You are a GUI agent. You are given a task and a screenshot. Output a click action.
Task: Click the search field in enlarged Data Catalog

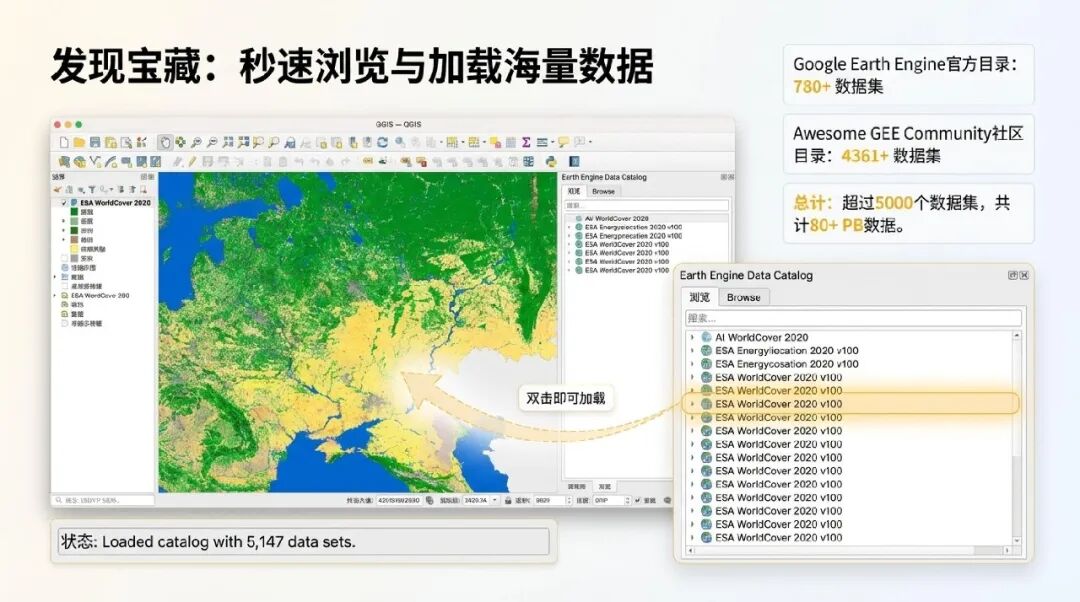coord(853,318)
